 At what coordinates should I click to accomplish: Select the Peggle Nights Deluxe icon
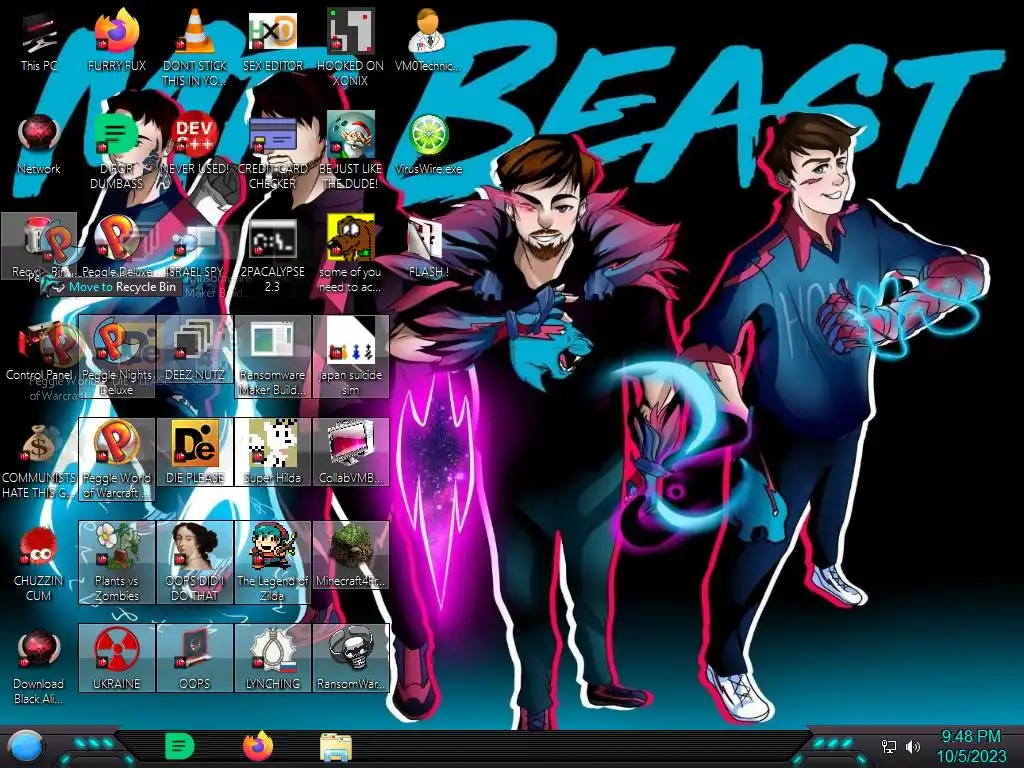(x=116, y=357)
